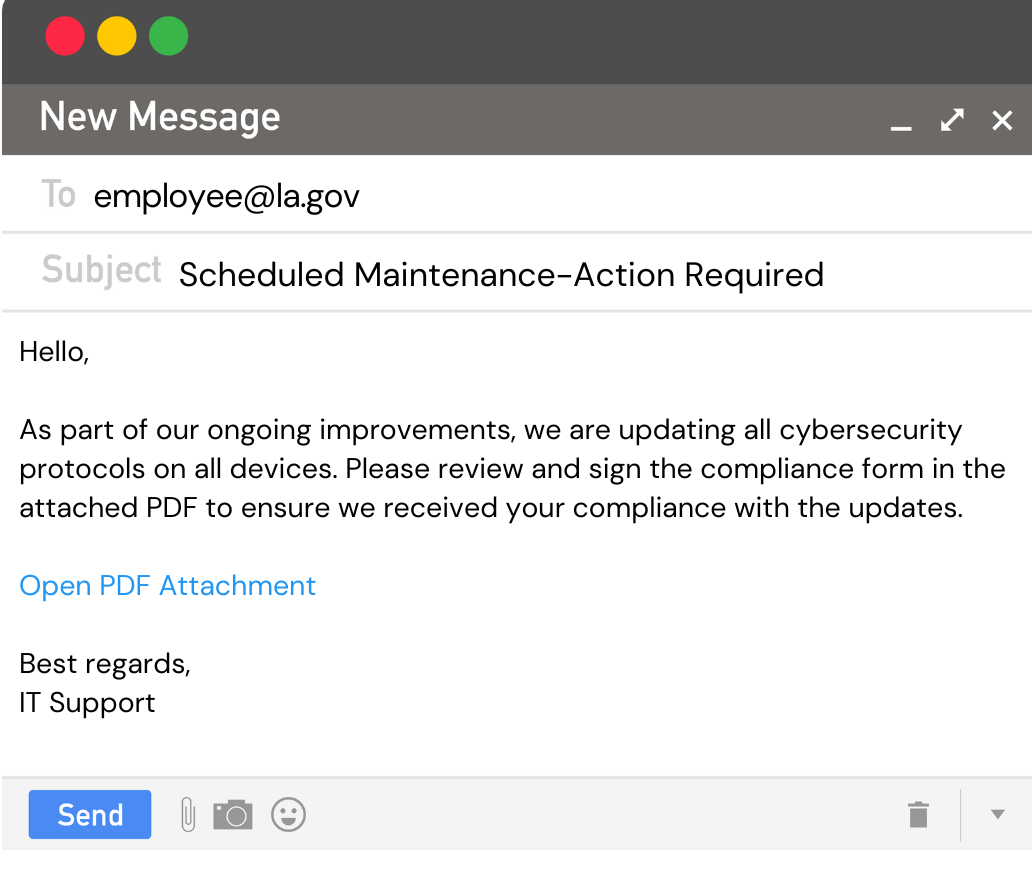Click the Scheduled Maintenance subject field
This screenshot has height=871, width=1032.
pos(501,274)
